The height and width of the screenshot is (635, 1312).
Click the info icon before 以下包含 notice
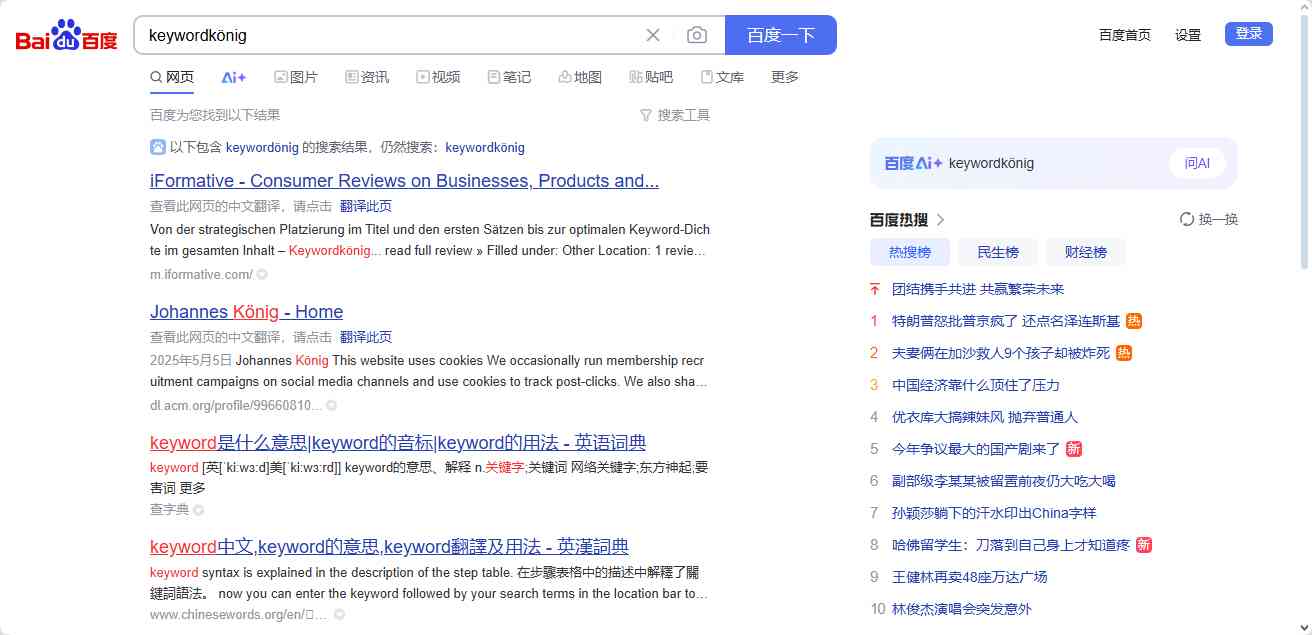[158, 147]
